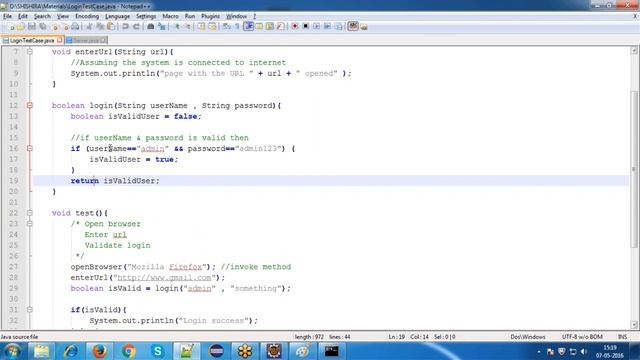The image size is (640, 360).
Task: Click the Paste toolbar icon
Action: click(111, 27)
